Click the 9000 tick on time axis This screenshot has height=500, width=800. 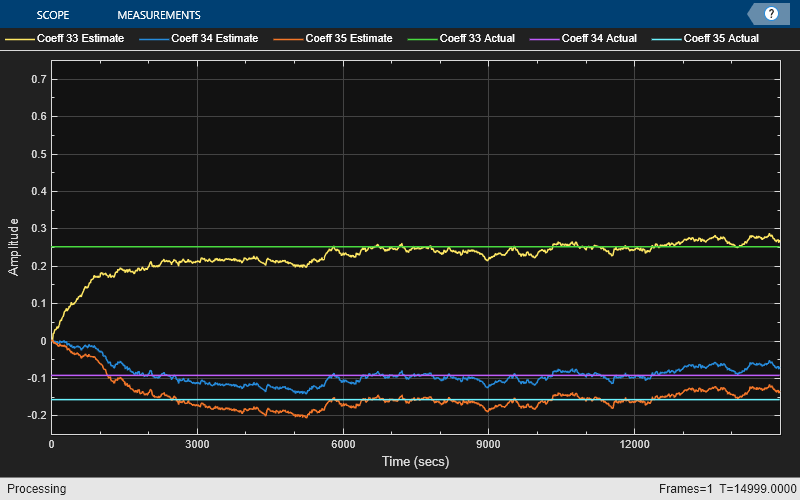point(489,443)
